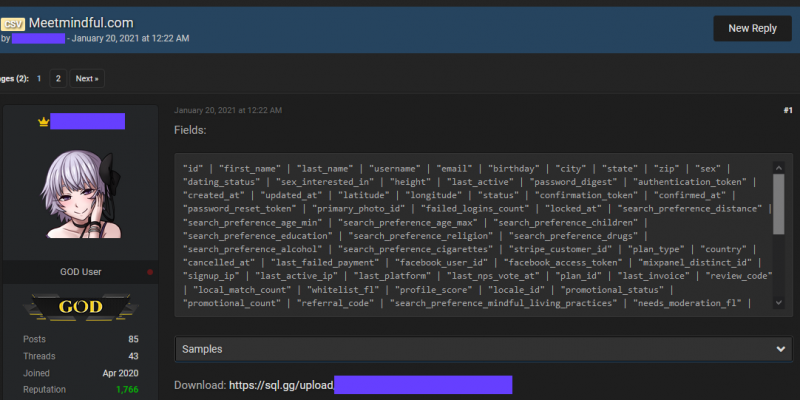The image size is (800, 400).
Task: Click the "facebook_access_token" field text
Action: (563, 263)
